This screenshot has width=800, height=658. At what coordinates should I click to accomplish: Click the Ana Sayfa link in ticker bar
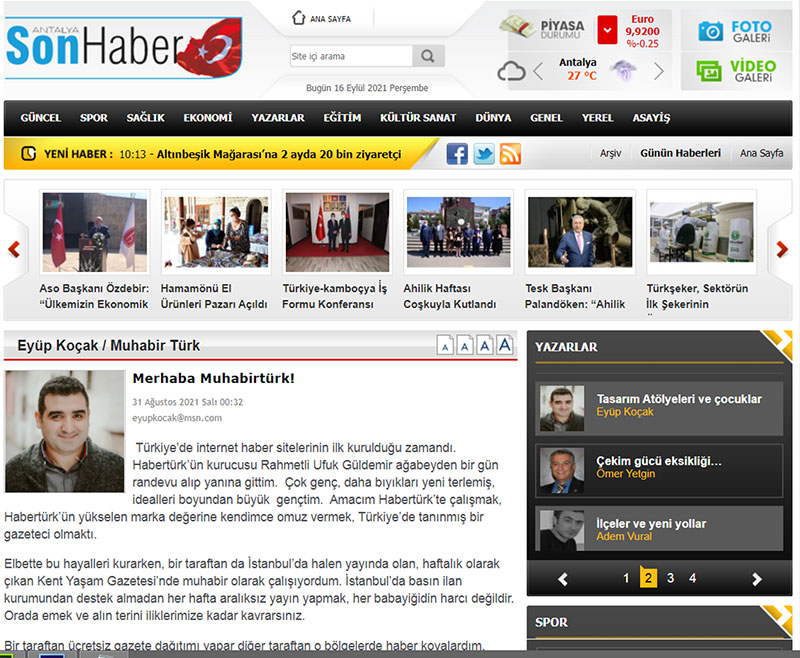click(761, 153)
